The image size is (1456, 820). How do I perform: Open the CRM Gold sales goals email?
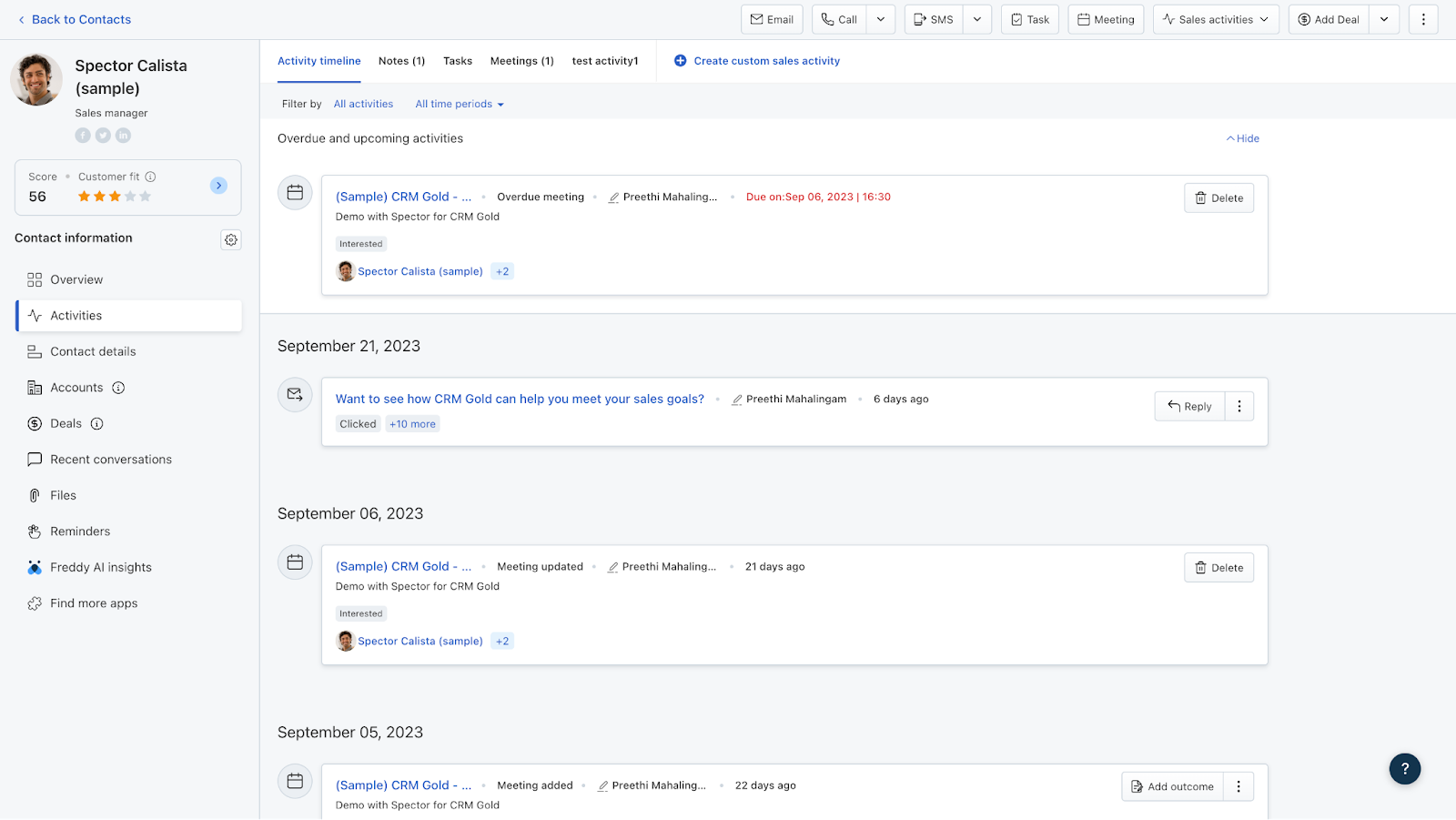520,399
